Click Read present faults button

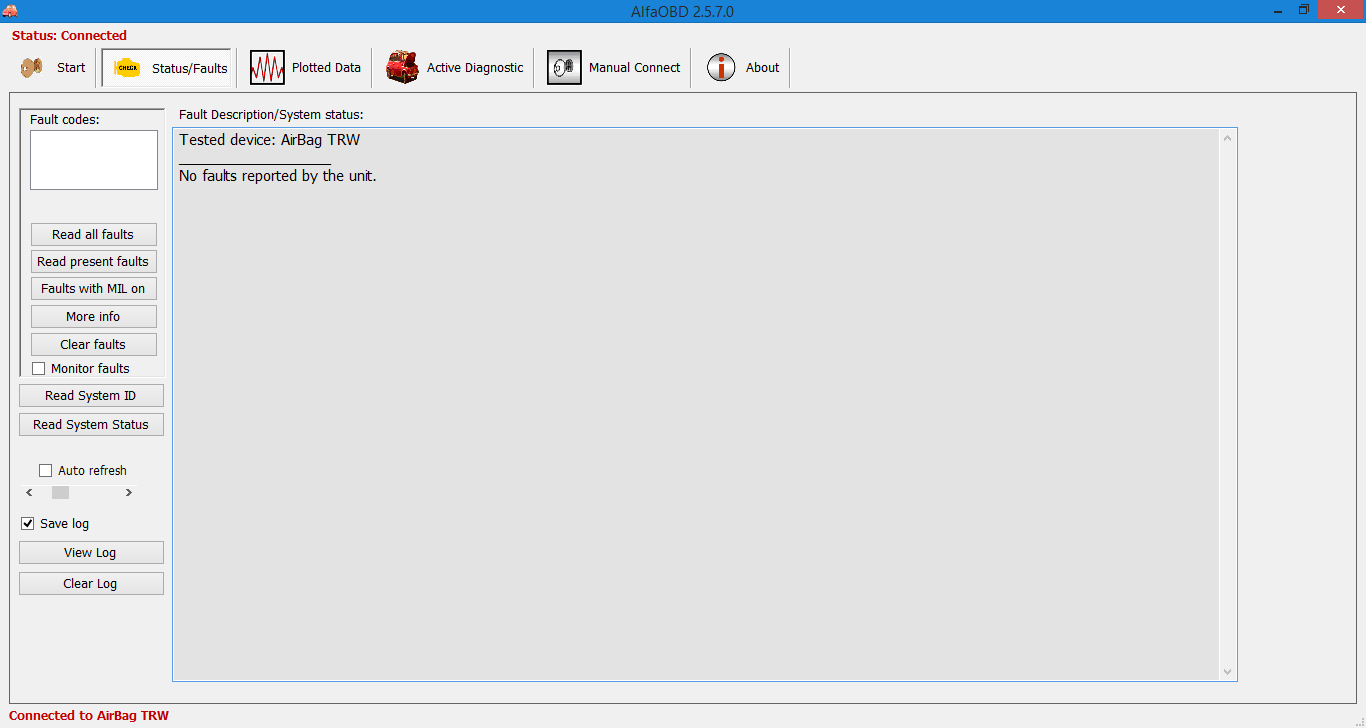tap(93, 262)
